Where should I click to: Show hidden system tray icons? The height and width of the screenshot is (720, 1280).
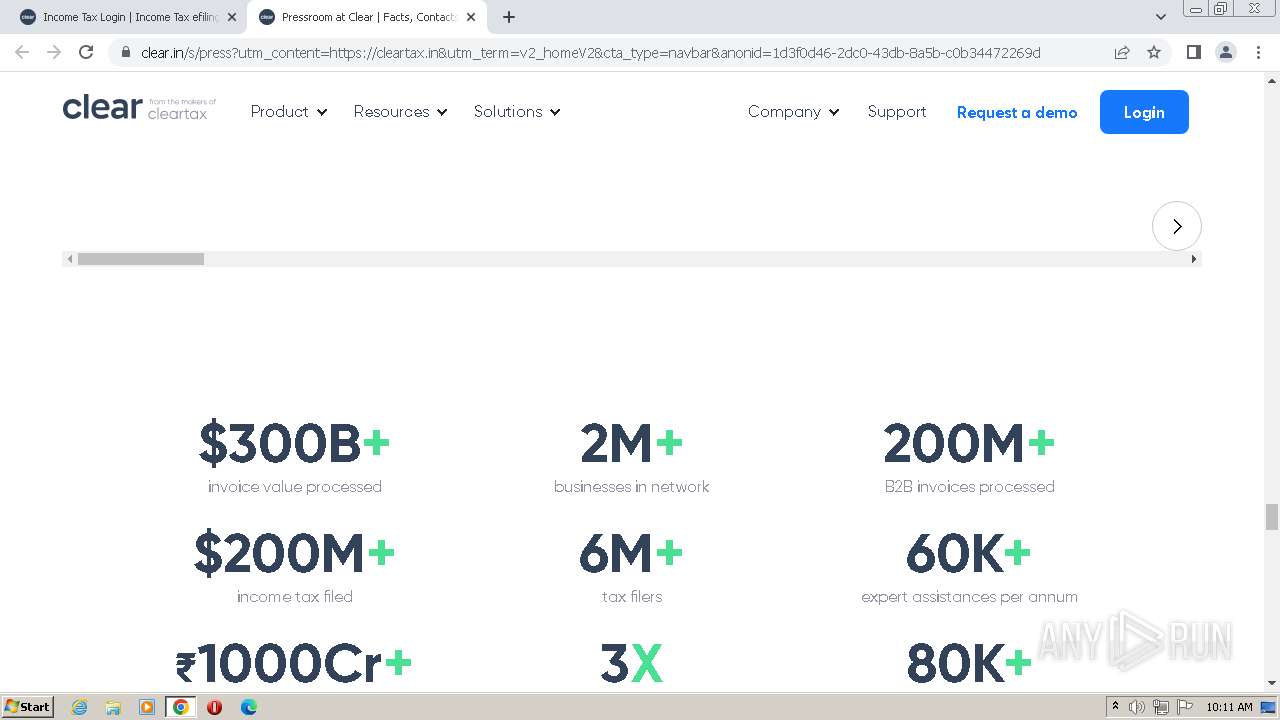tap(1115, 707)
